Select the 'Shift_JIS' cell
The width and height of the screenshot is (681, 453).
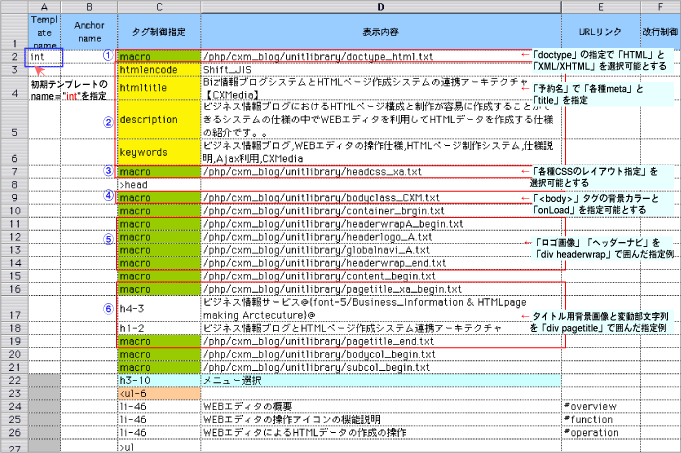click(x=381, y=70)
